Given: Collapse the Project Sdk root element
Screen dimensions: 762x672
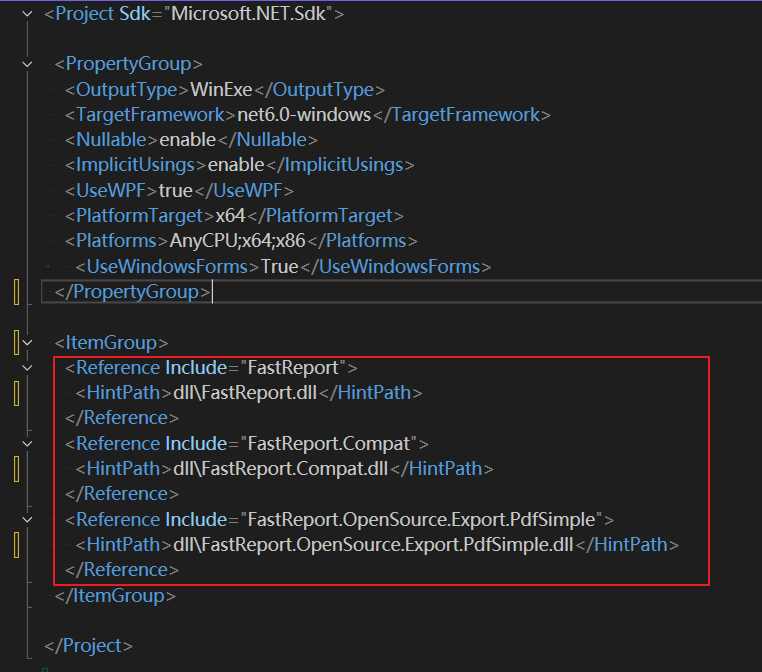Looking at the screenshot, I should 28,14.
